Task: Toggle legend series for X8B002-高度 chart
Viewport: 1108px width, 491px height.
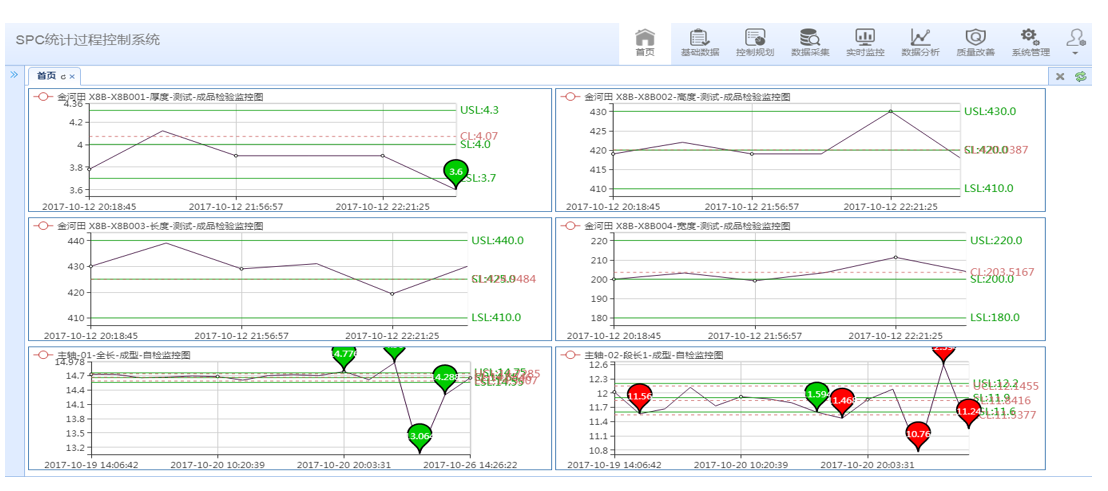Action: click(x=570, y=97)
